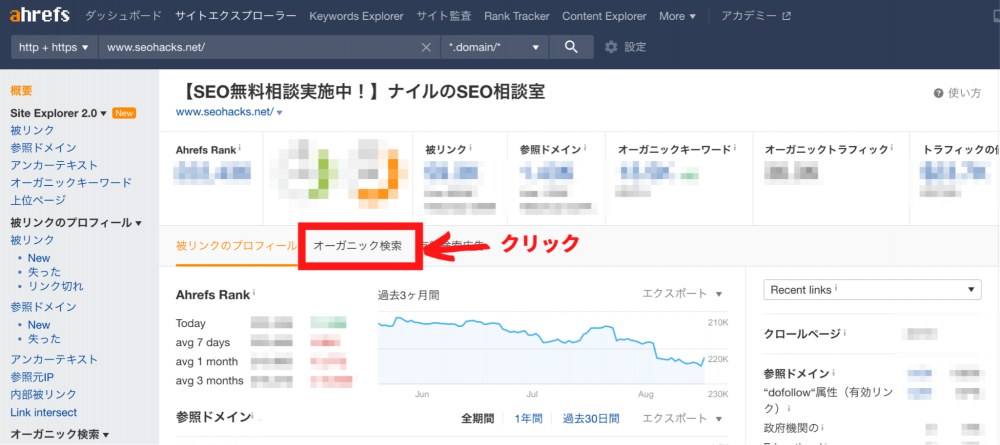Open the dropdown arrow beside www.seohacks.net/ link
Viewport: 1000px width, 445px height.
pyautogui.click(x=279, y=112)
